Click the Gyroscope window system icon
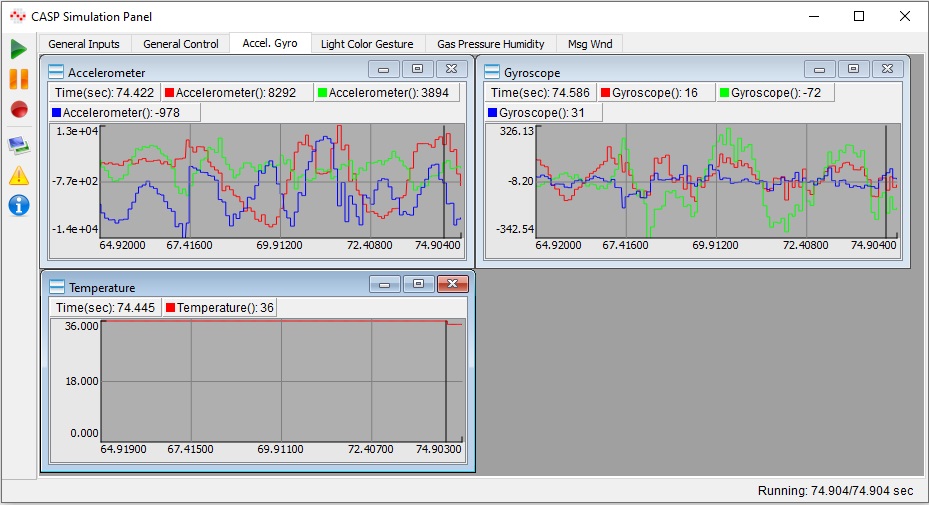Image resolution: width=929 pixels, height=506 pixels. click(x=492, y=72)
